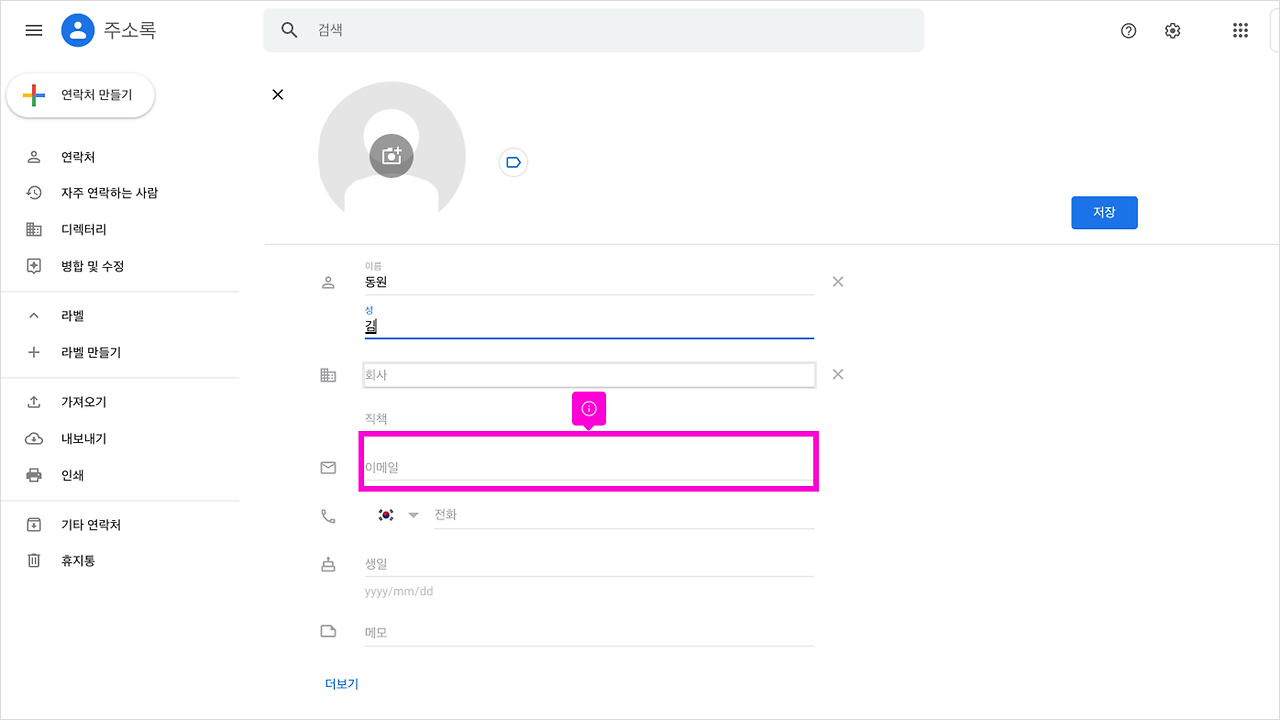Click into the 이메일 input field
The image size is (1280, 720).
click(588, 467)
